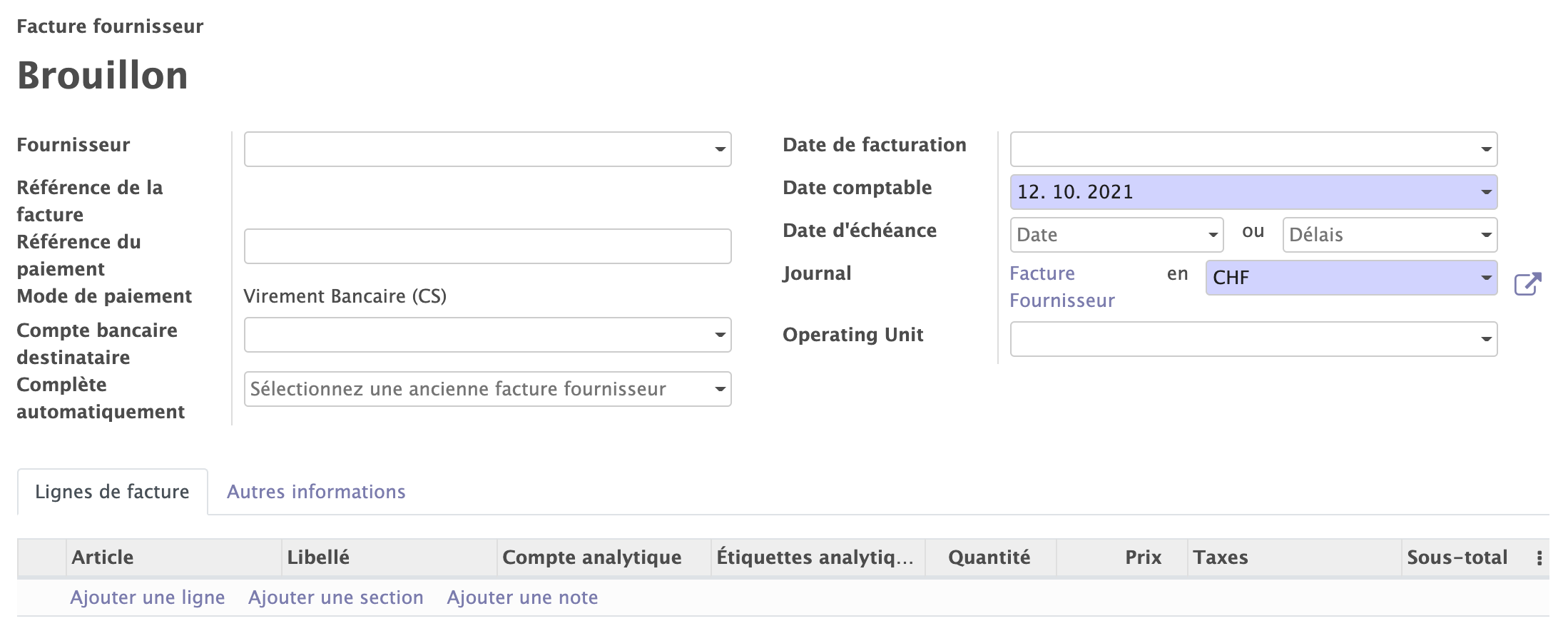The image size is (1568, 631).
Task: Expand the Date d'échéance Date dropdown
Action: click(x=1116, y=235)
